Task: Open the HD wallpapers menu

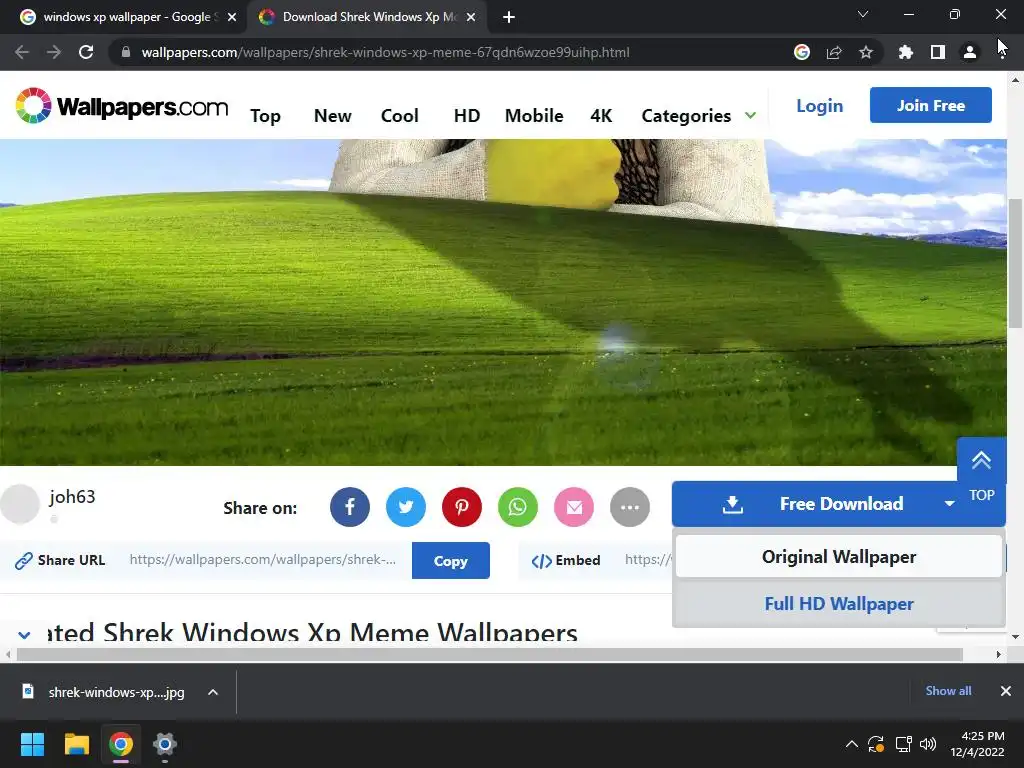Action: [466, 116]
